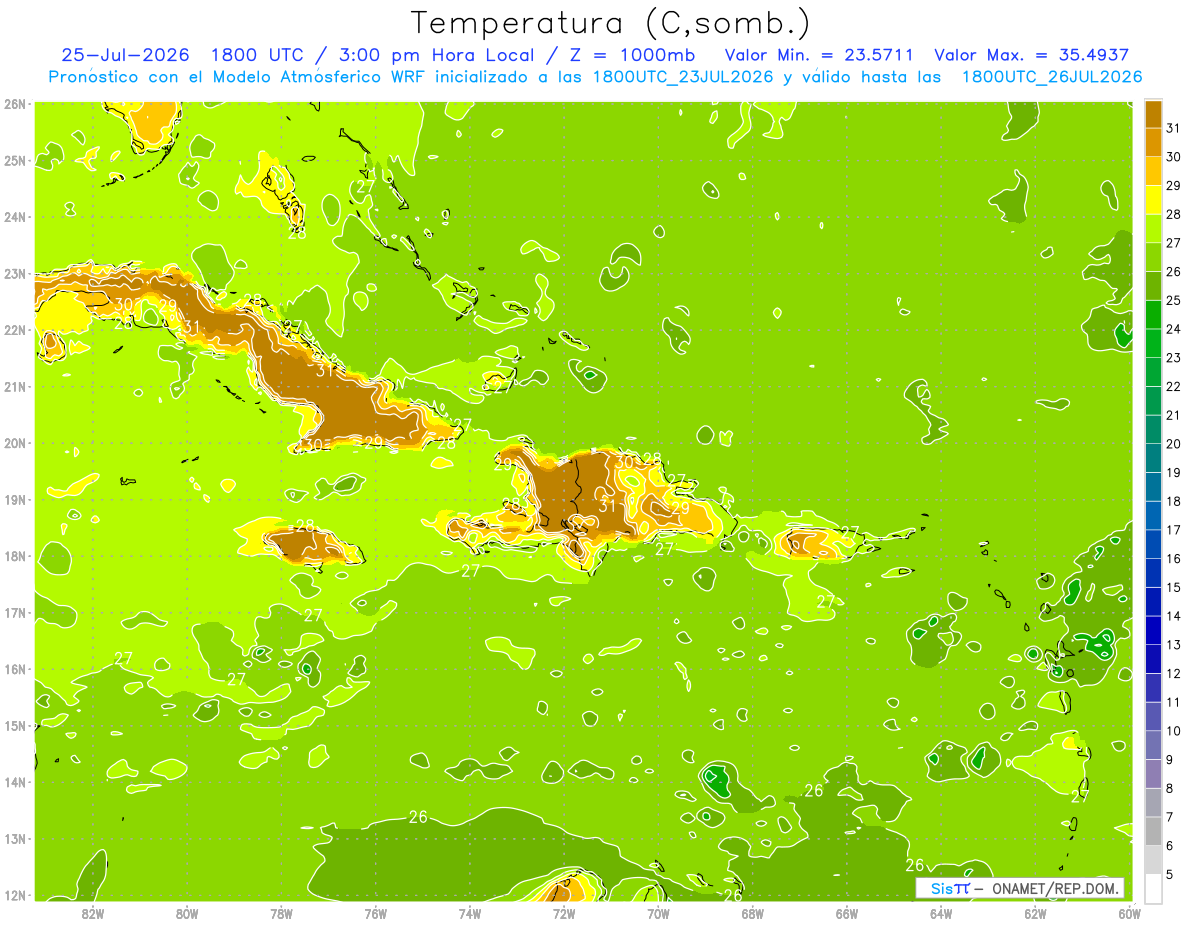Viewport: 1200px width, 927px height.
Task: Click the '66W' longitude axis label
Action: (x=847, y=913)
